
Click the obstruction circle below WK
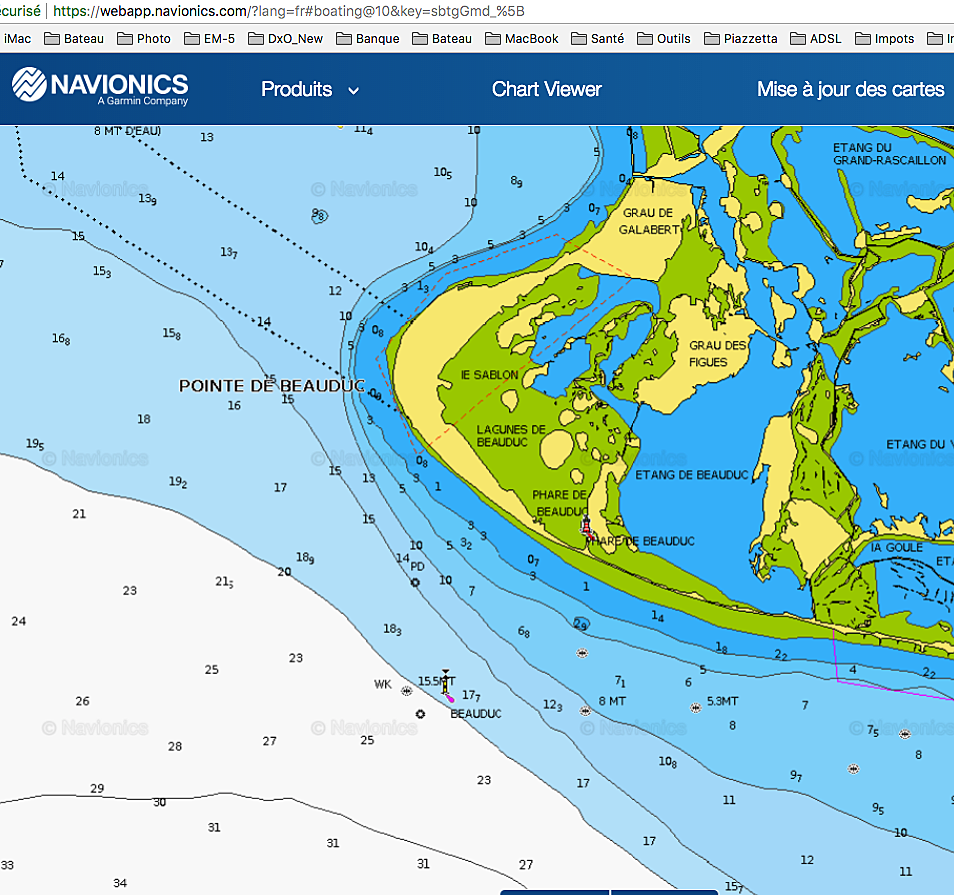click(x=420, y=714)
